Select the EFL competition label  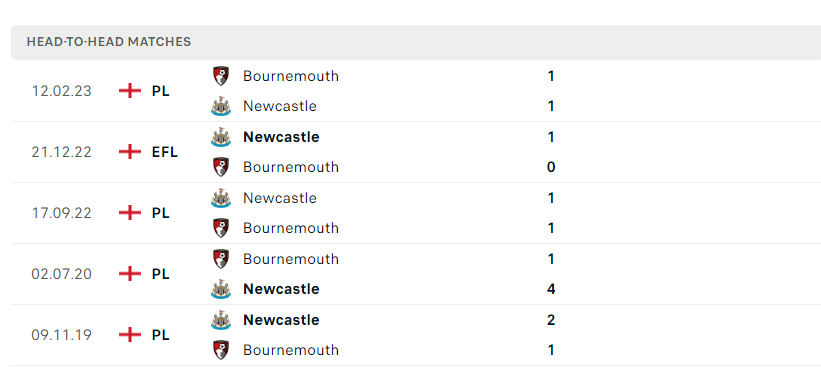tap(165, 152)
